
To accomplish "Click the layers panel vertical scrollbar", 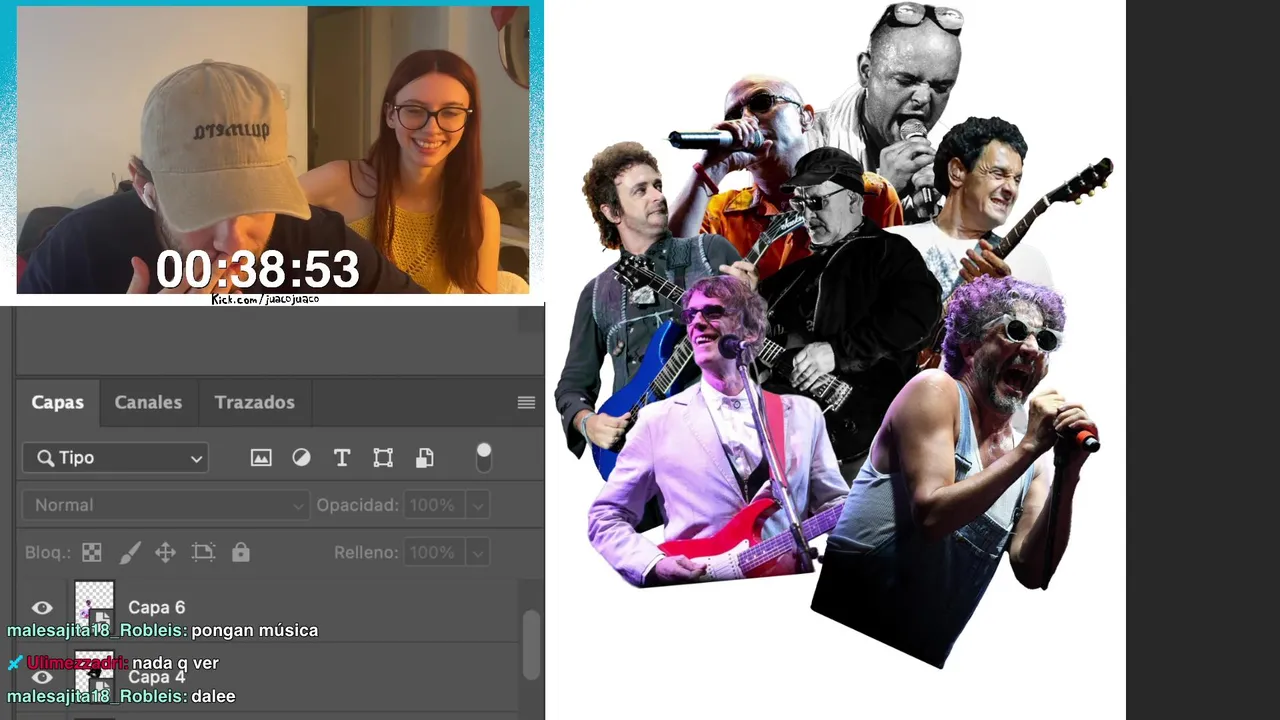I will [x=531, y=645].
